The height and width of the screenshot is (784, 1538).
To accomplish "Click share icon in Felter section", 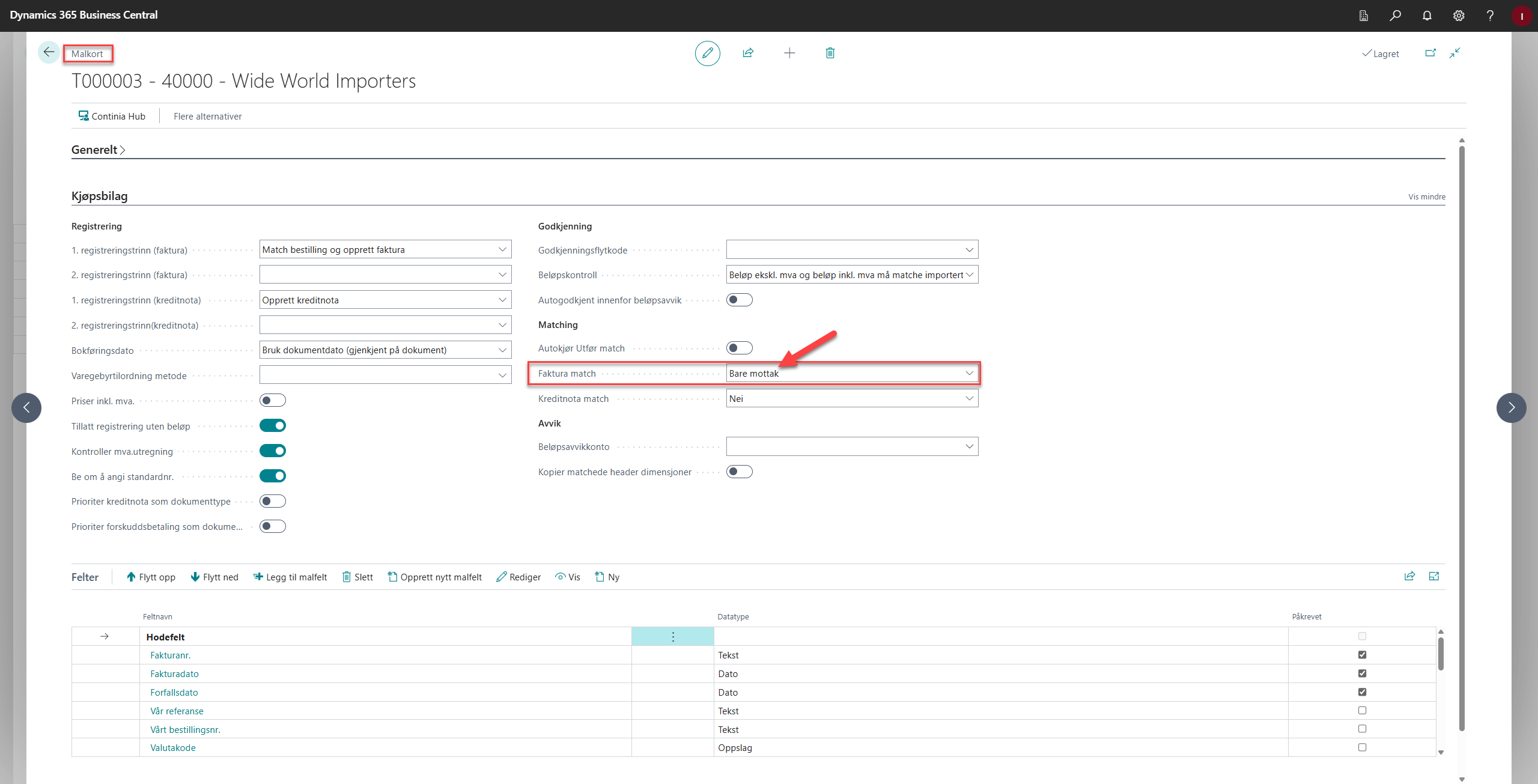I will tap(1409, 576).
